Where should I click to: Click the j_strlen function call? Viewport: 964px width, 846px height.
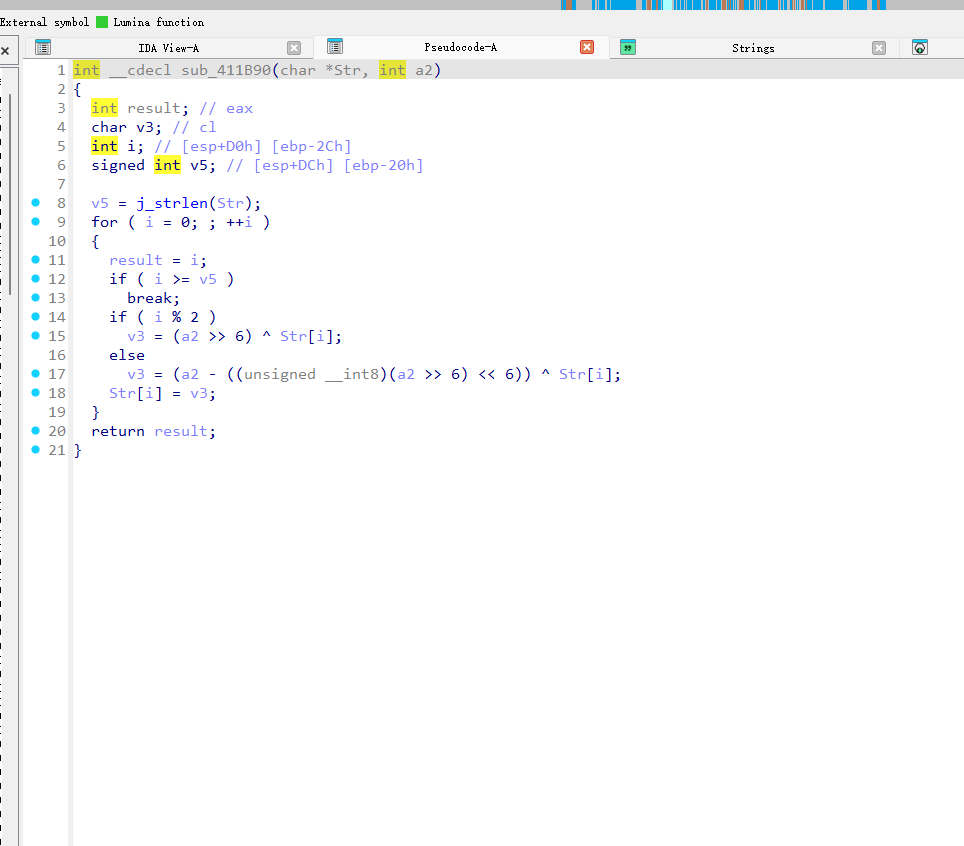(172, 203)
